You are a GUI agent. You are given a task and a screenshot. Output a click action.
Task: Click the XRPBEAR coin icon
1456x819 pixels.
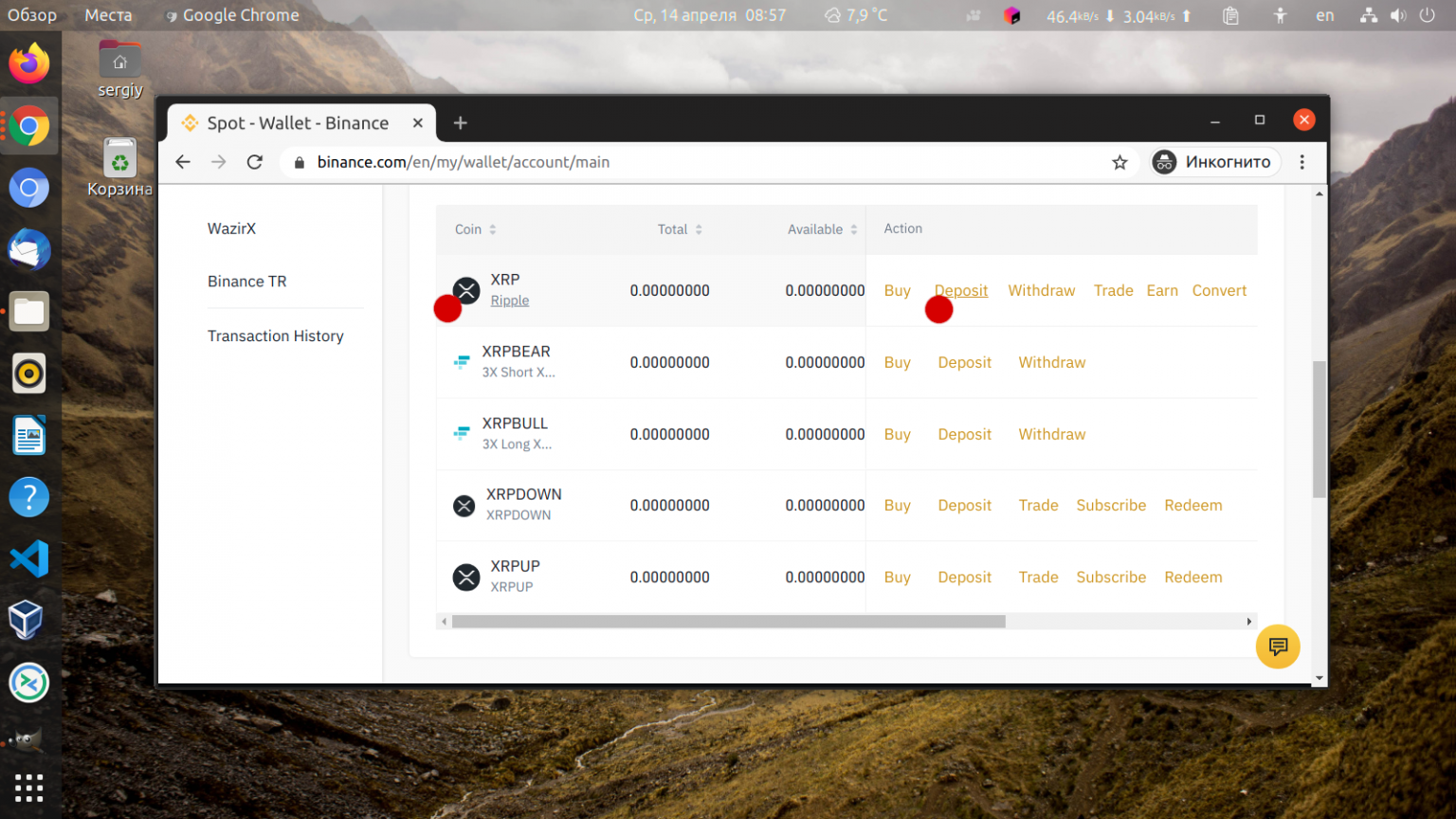[462, 362]
